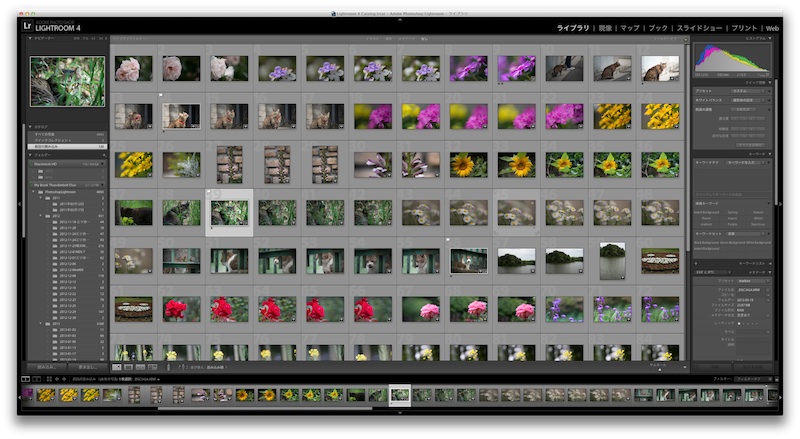
Task: Select the portrait-oriented island tree thumbnail
Action: pos(612,260)
